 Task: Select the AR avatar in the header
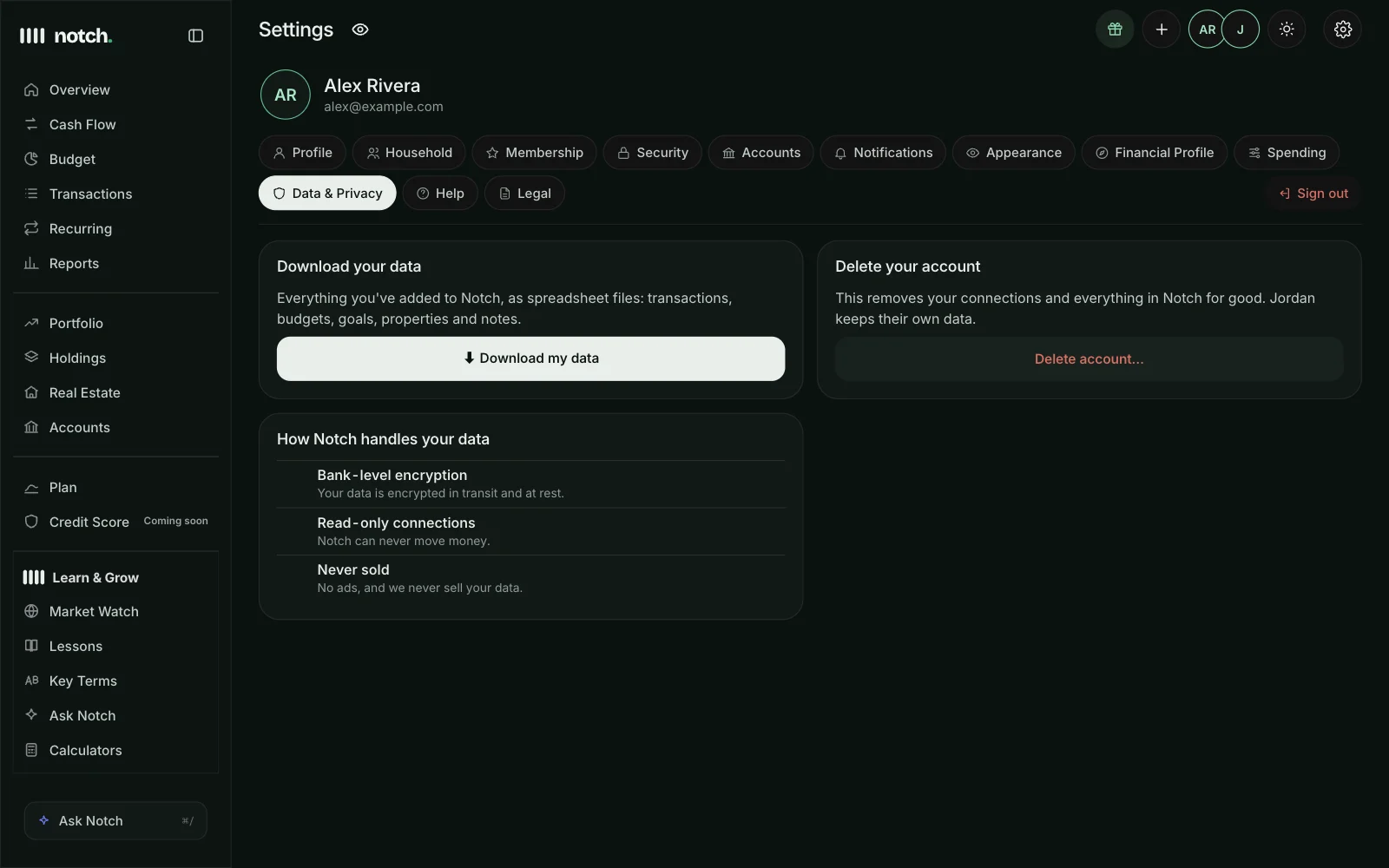[1207, 30]
